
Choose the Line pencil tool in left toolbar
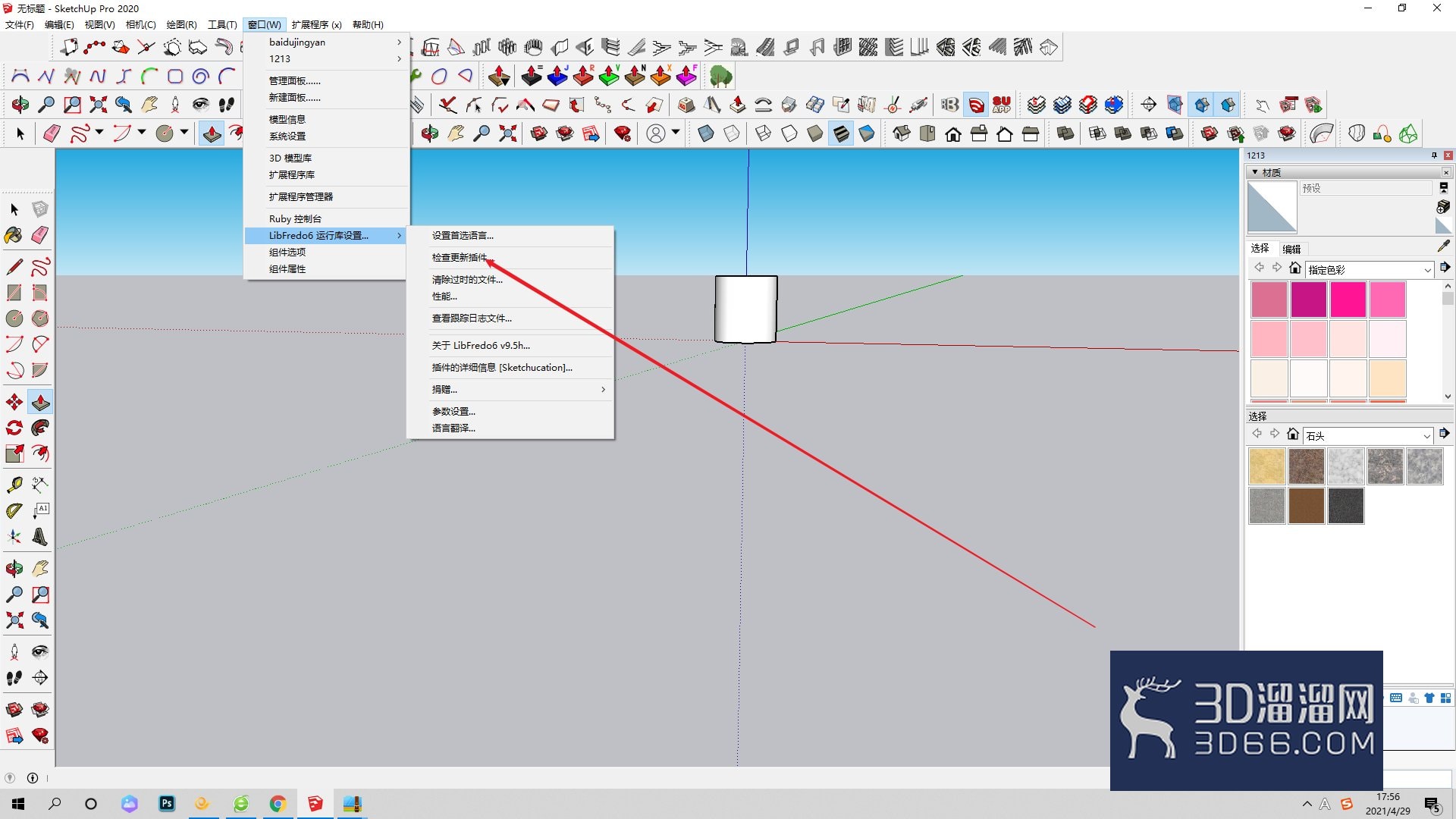14,267
